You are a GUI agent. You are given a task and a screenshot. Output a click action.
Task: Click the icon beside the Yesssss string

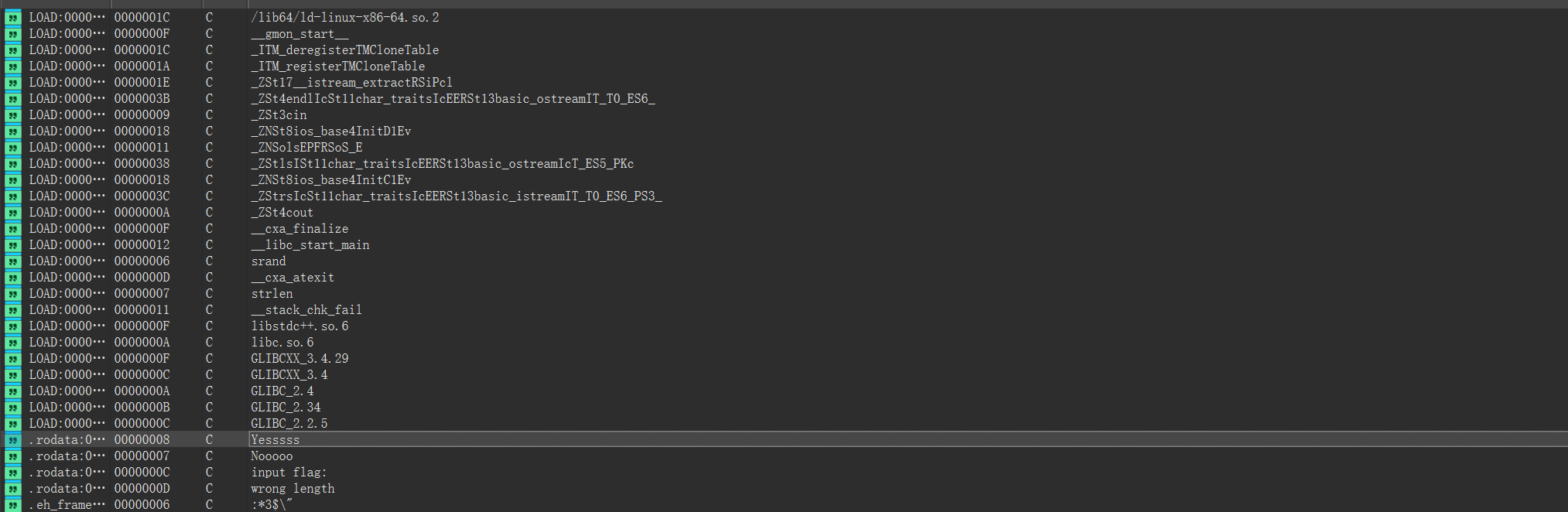click(x=12, y=440)
